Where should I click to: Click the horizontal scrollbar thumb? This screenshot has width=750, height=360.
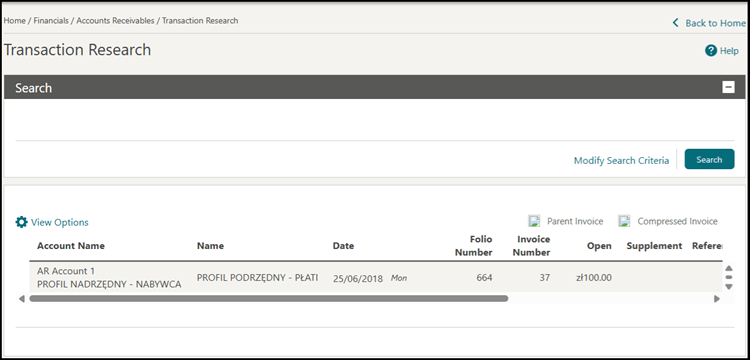[268, 298]
